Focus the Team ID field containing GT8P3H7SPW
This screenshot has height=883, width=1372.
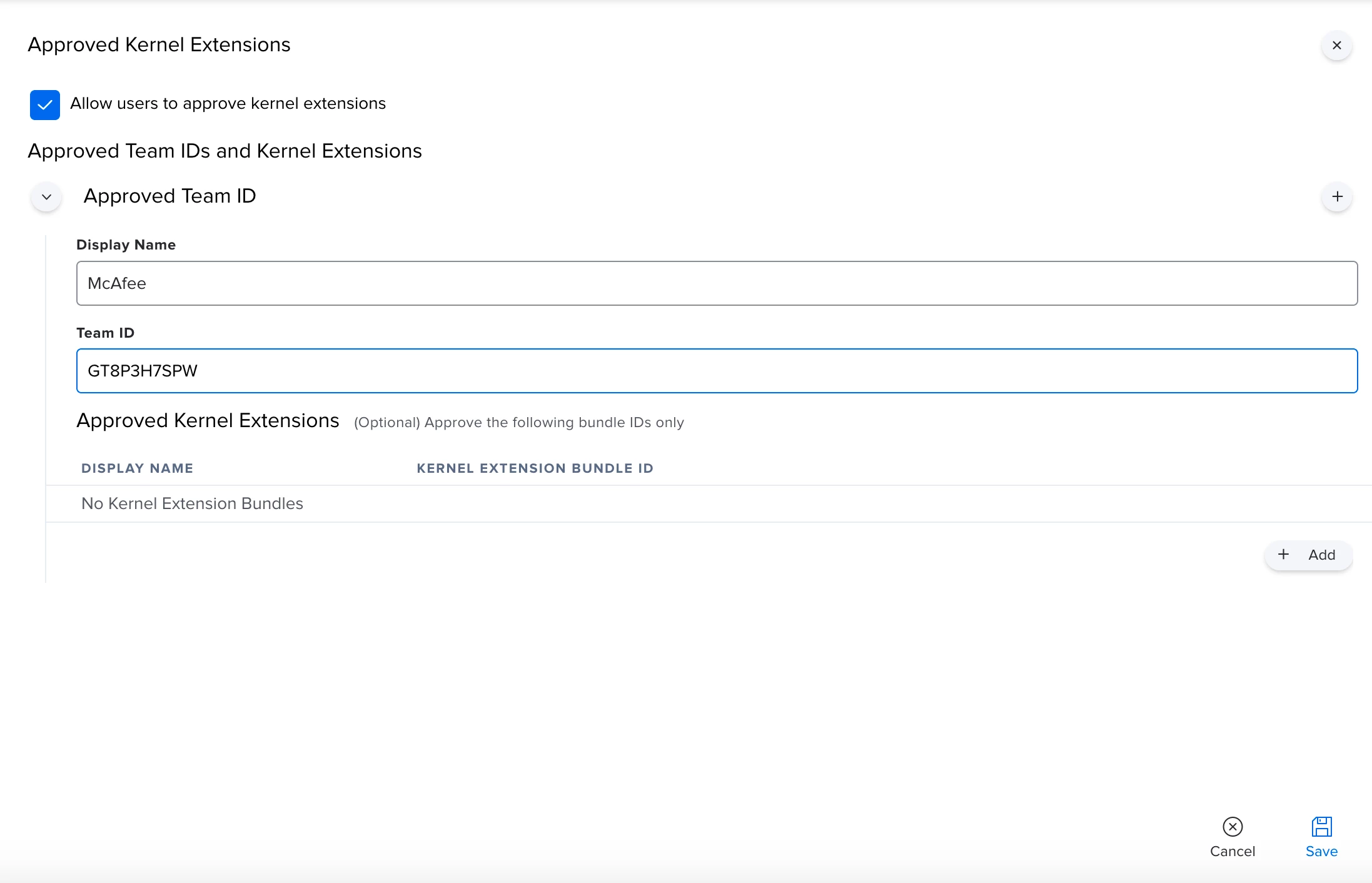[717, 371]
